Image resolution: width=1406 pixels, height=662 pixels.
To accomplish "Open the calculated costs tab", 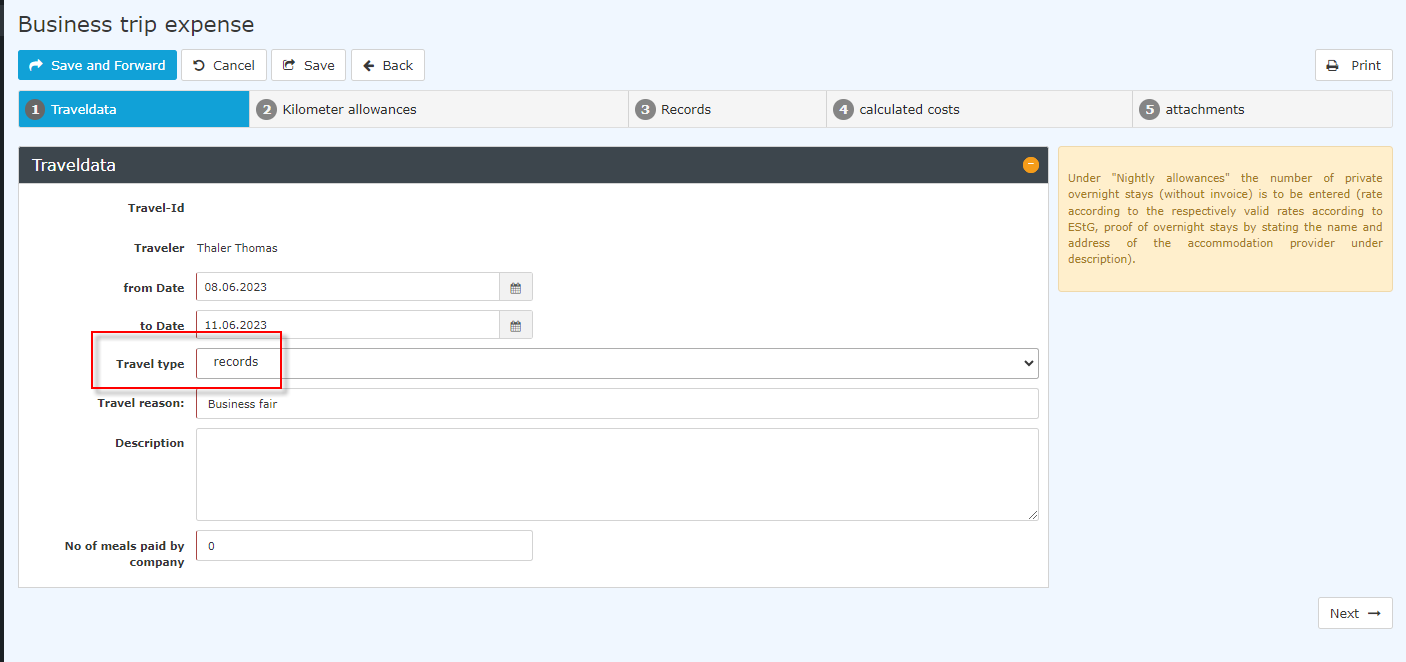I will pyautogui.click(x=979, y=109).
